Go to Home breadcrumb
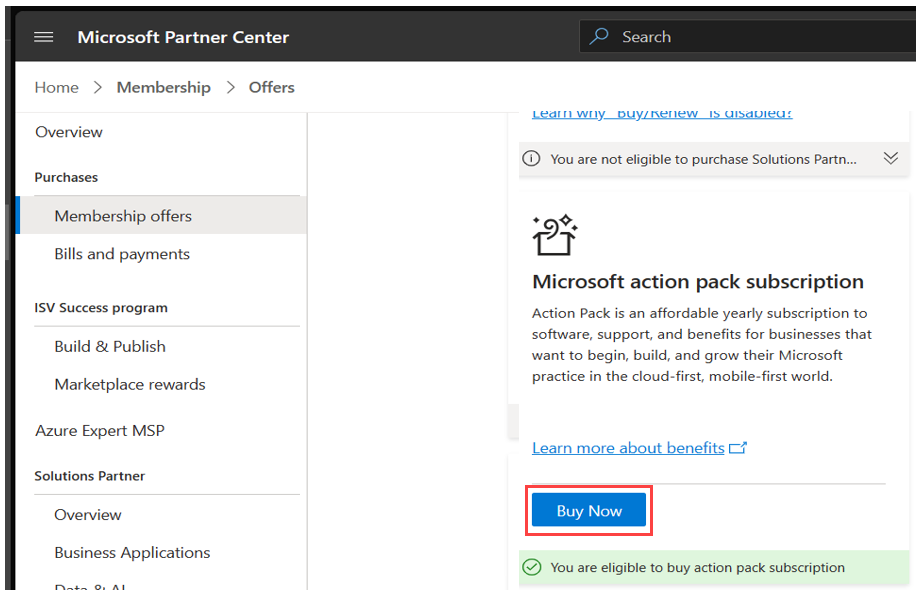The image size is (916, 590). [57, 87]
